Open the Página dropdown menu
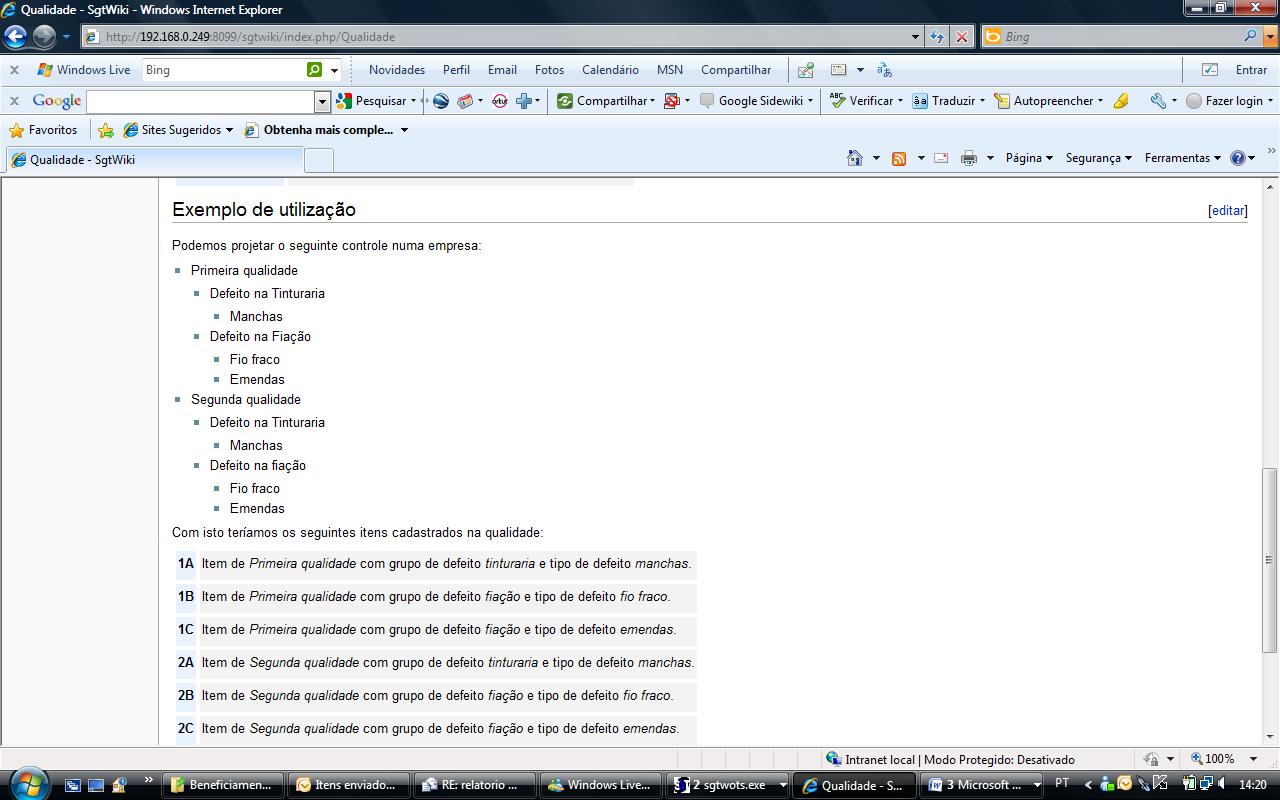1280x800 pixels. (1028, 158)
